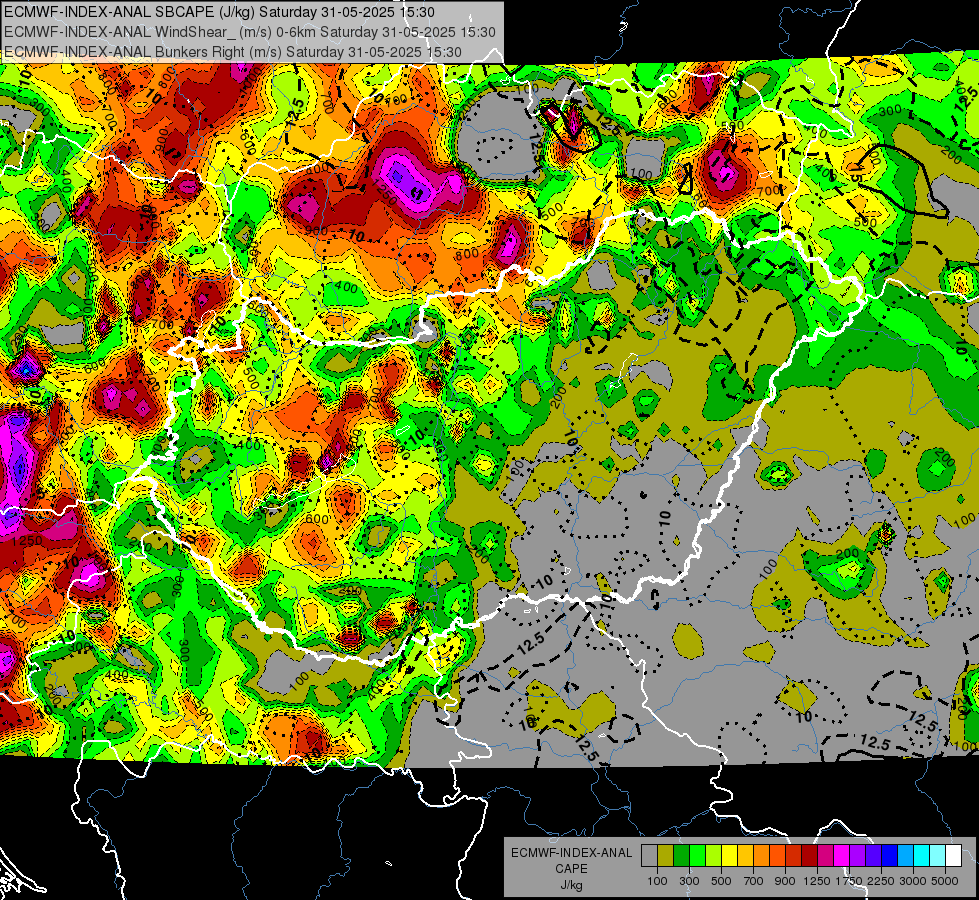Screen dimensions: 979x900
Task: Click the Bunkers Right title line
Action: 233,52
